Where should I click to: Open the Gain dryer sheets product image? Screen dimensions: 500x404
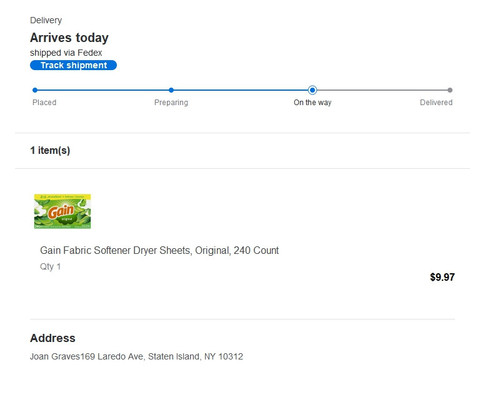pos(62,211)
